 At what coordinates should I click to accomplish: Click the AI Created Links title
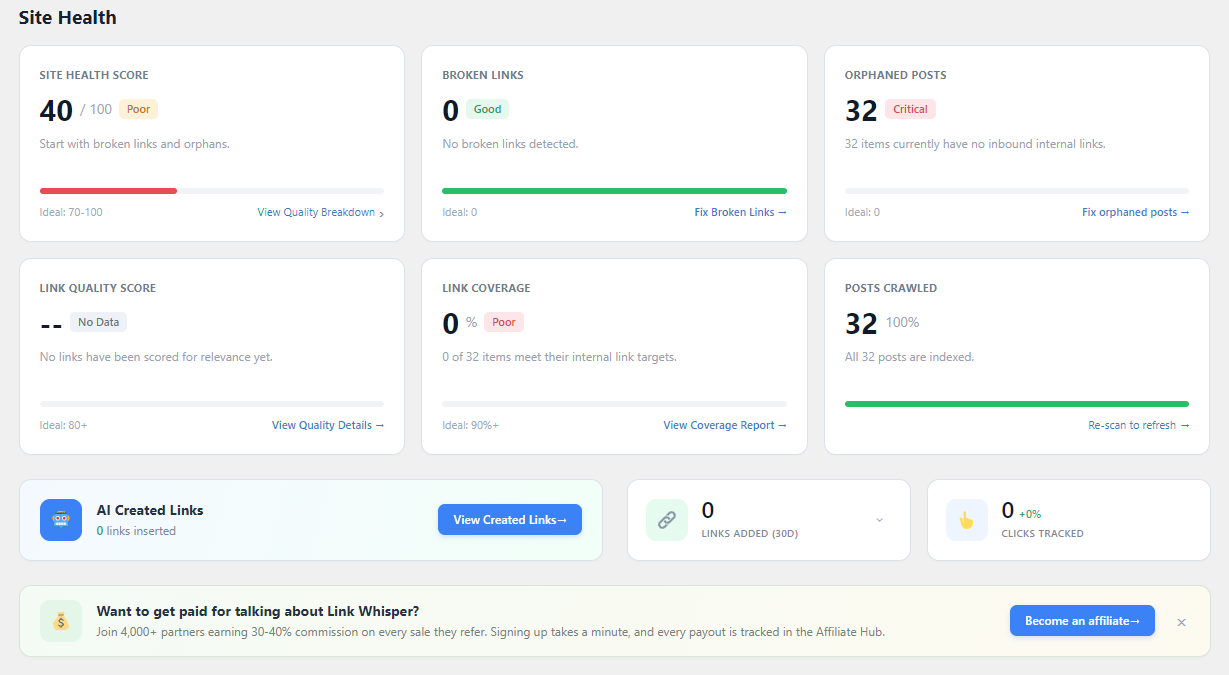point(150,510)
